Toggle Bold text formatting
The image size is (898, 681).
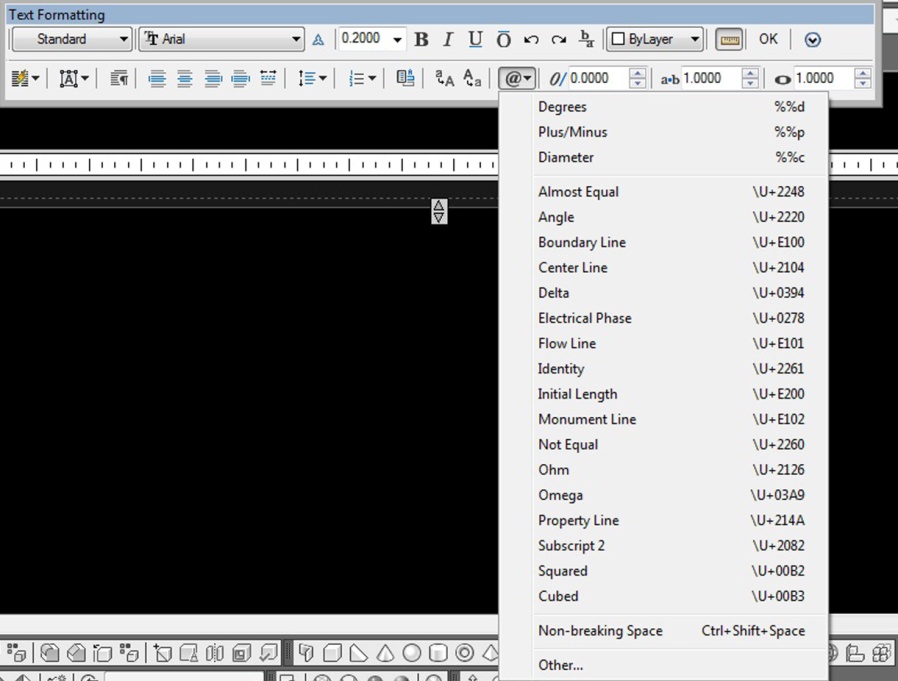click(x=421, y=39)
